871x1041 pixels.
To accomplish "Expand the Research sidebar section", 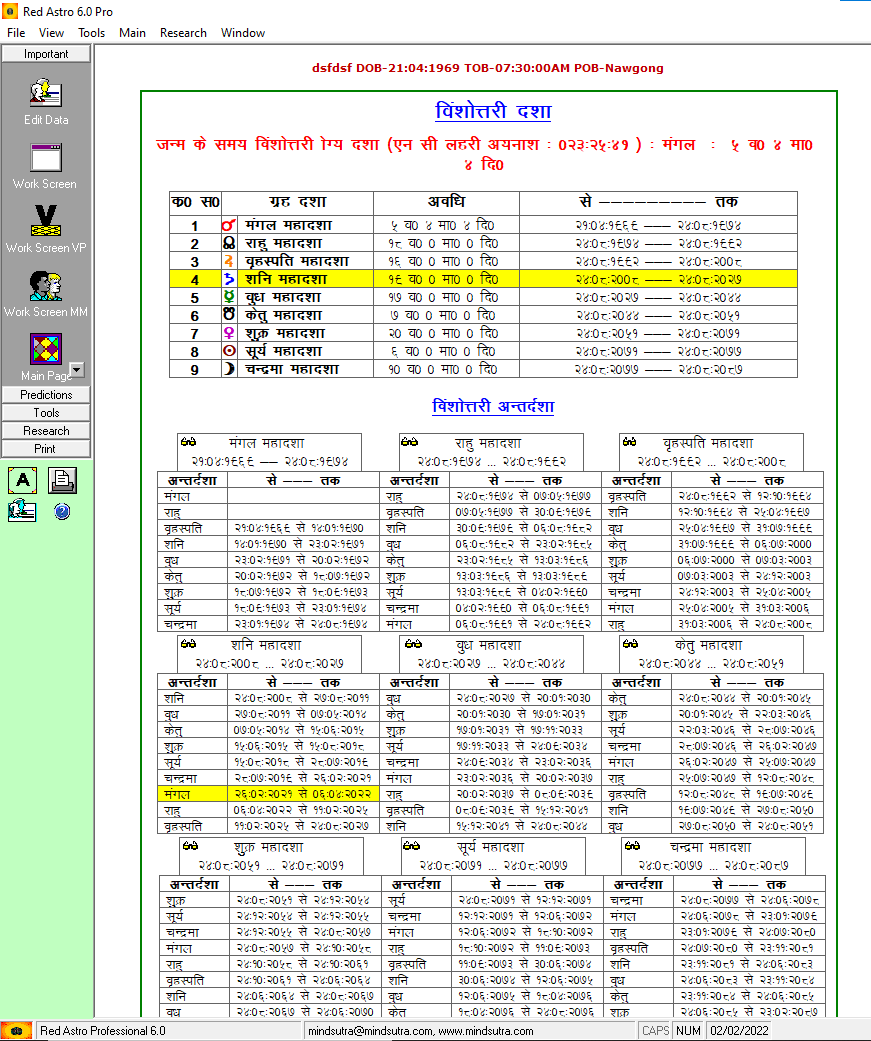I will 46,431.
